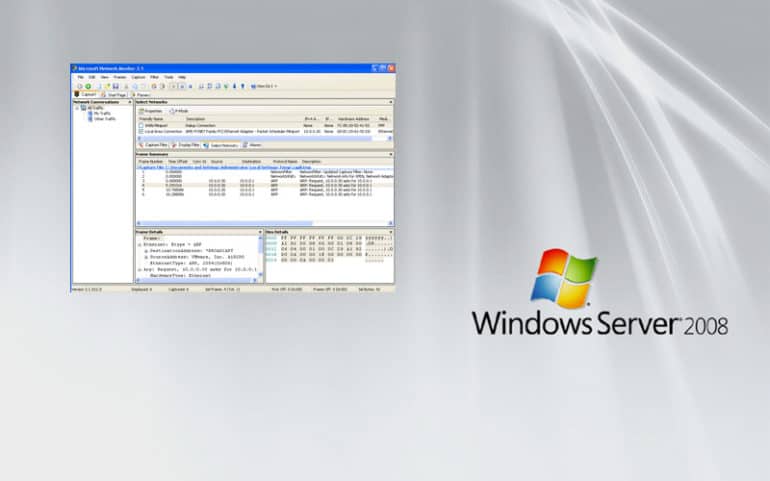Select frame 4 highlighted ARP row

pyautogui.click(x=265, y=185)
